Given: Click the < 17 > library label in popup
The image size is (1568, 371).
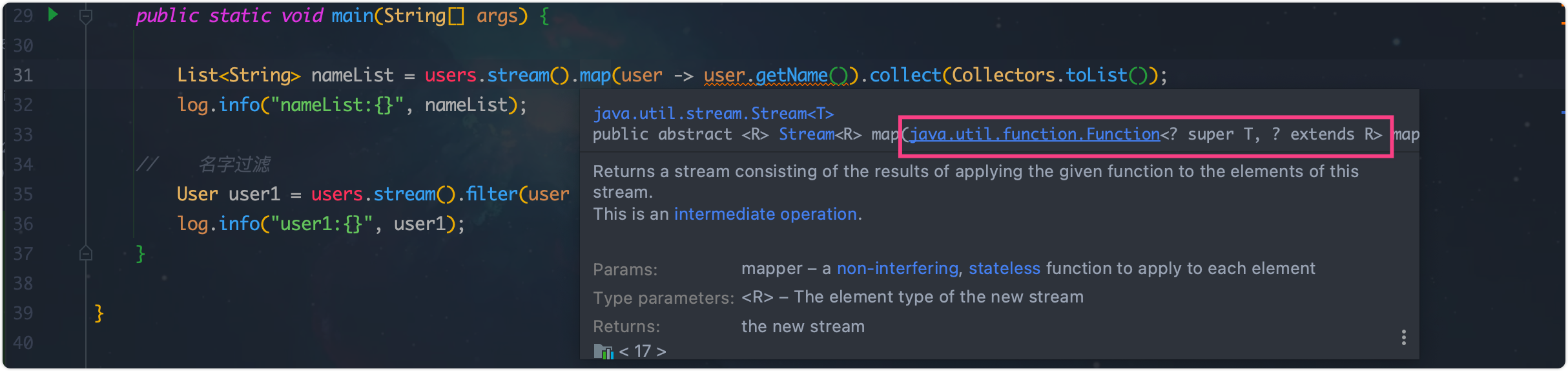Looking at the screenshot, I should click(643, 351).
